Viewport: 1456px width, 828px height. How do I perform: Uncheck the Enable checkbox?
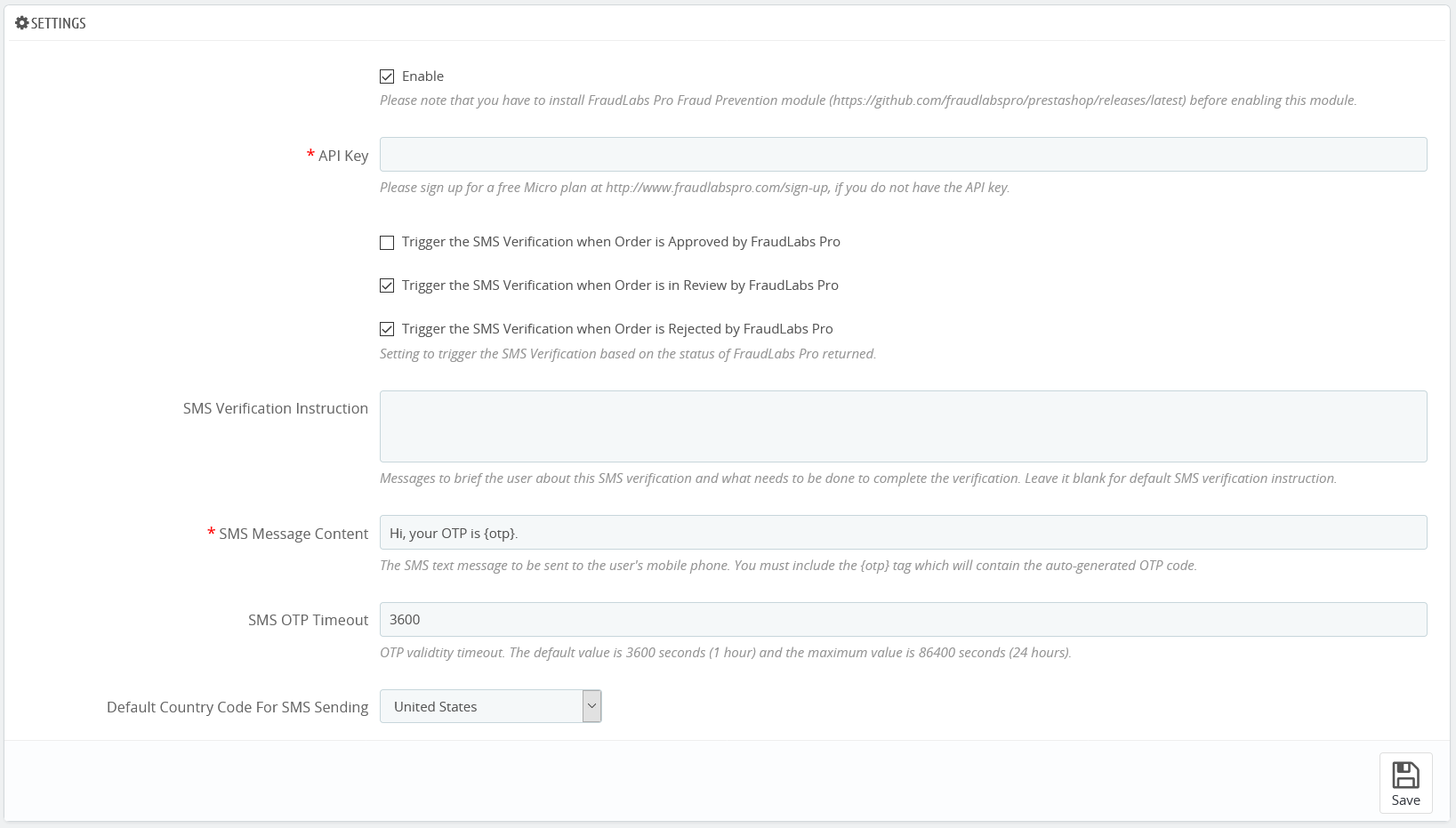coord(387,76)
